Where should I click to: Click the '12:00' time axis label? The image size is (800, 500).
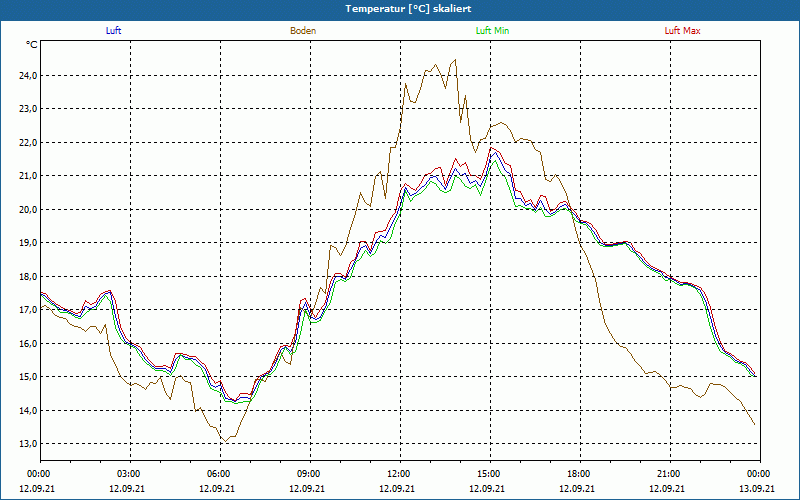point(399,474)
